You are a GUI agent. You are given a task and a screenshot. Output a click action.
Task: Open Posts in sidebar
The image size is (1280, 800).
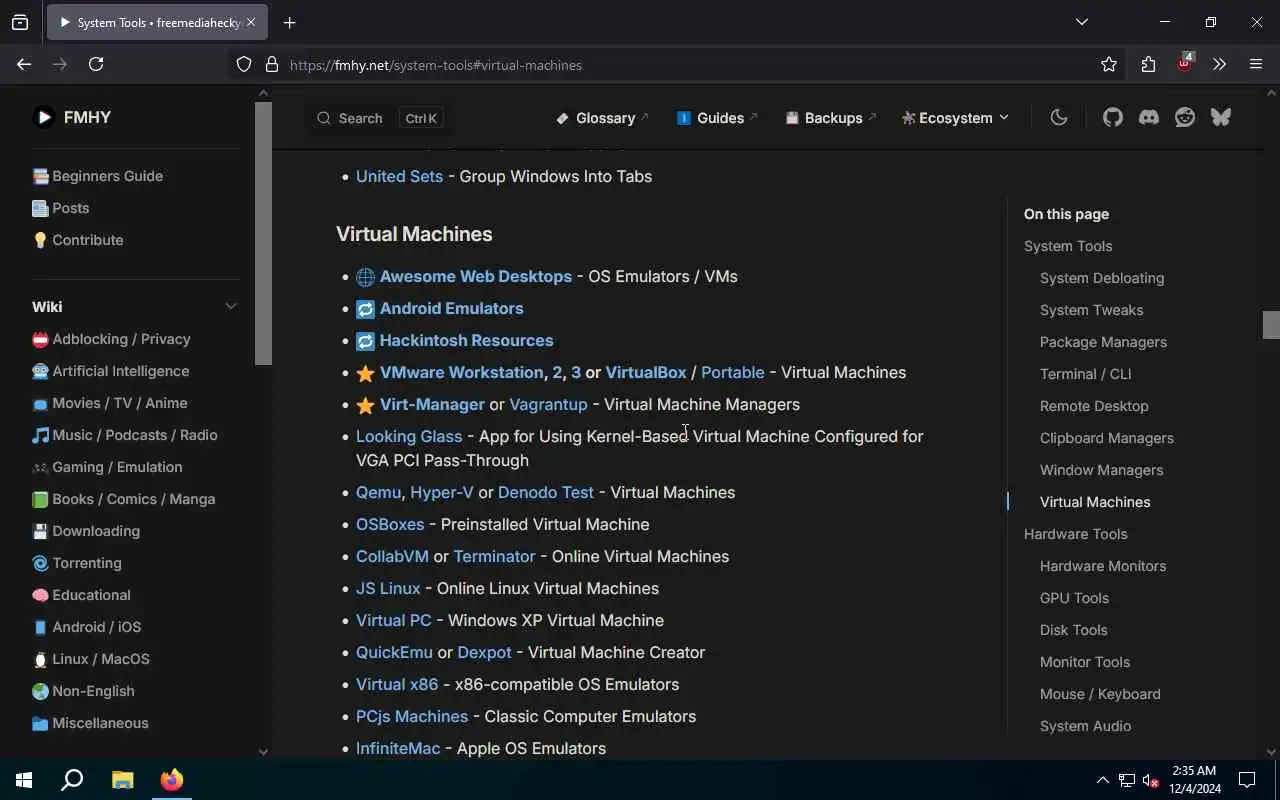[60, 208]
